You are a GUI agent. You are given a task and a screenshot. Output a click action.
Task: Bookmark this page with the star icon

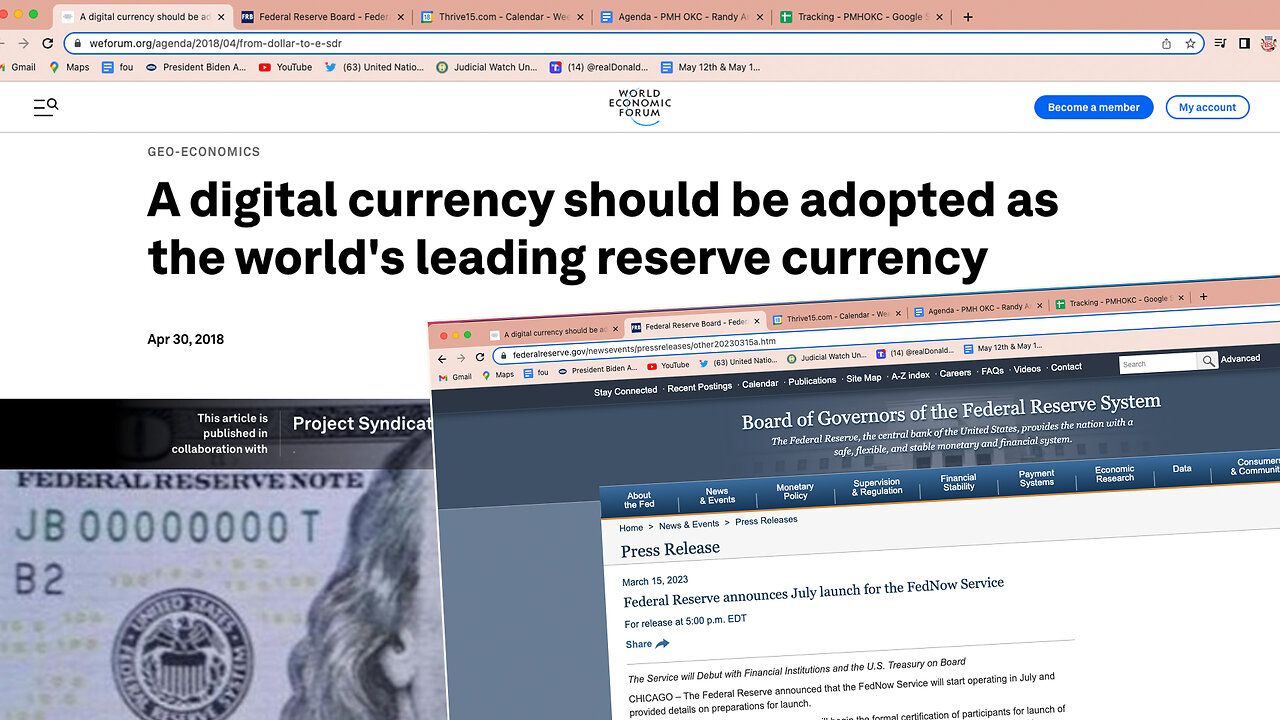click(1190, 44)
